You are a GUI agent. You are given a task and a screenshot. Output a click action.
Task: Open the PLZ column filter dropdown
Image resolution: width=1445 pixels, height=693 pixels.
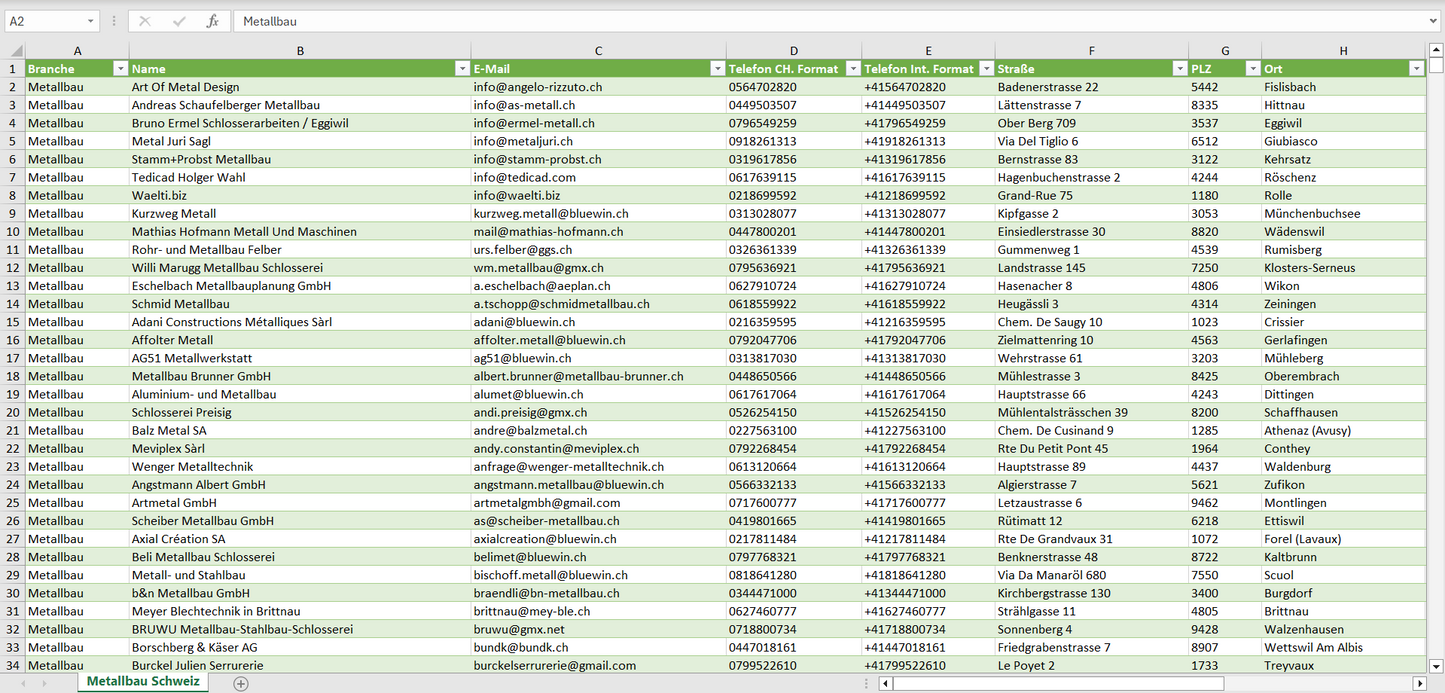(1252, 69)
